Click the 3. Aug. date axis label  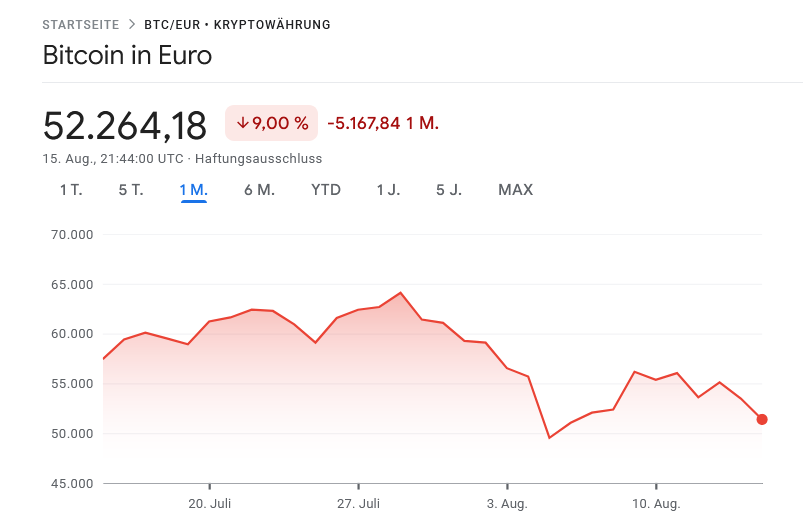click(507, 504)
